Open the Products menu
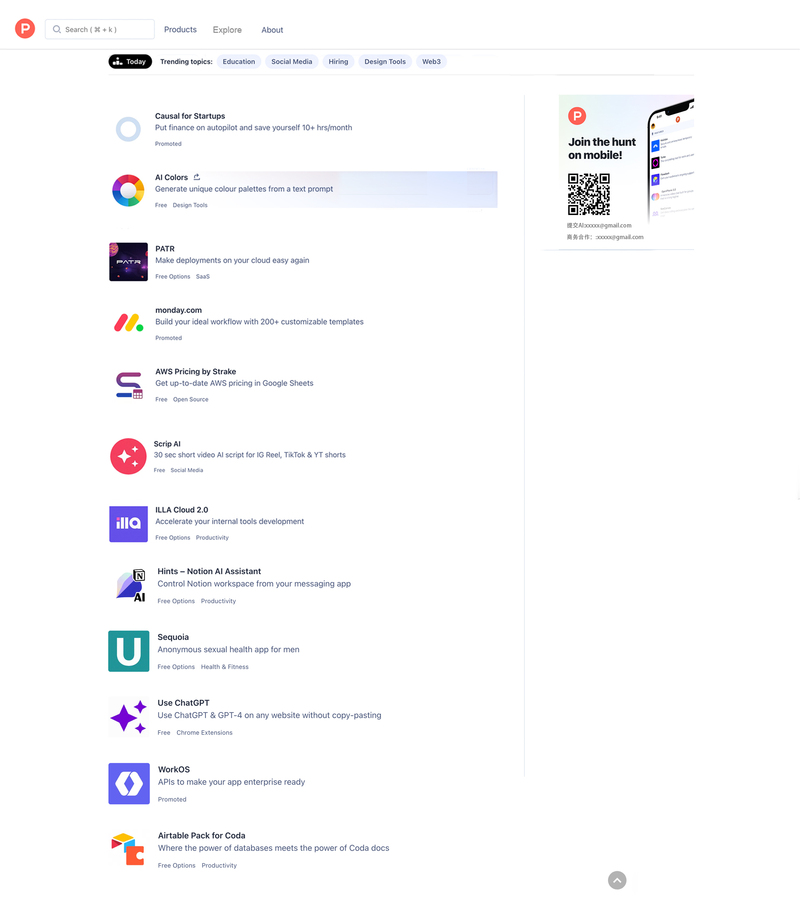Viewport: 800px width, 900px height. tap(180, 29)
